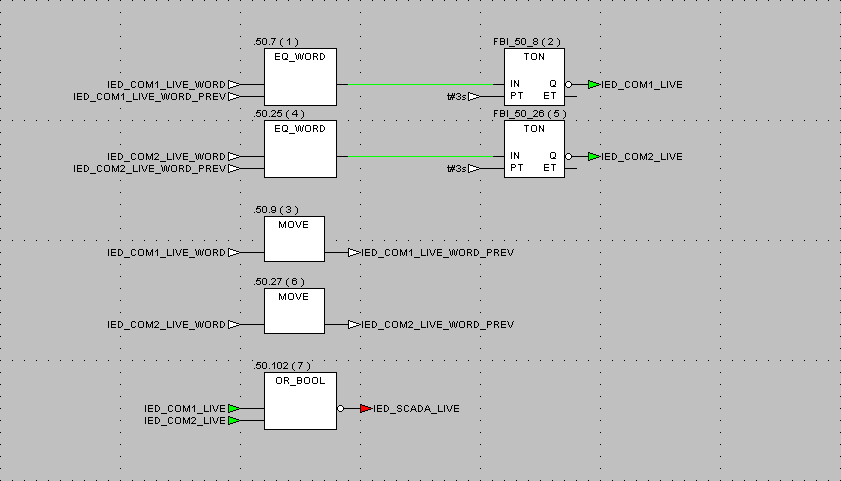Click the FBI_50_8 ( 2 ) instance name
841x481 pixels.
pyautogui.click(x=527, y=42)
